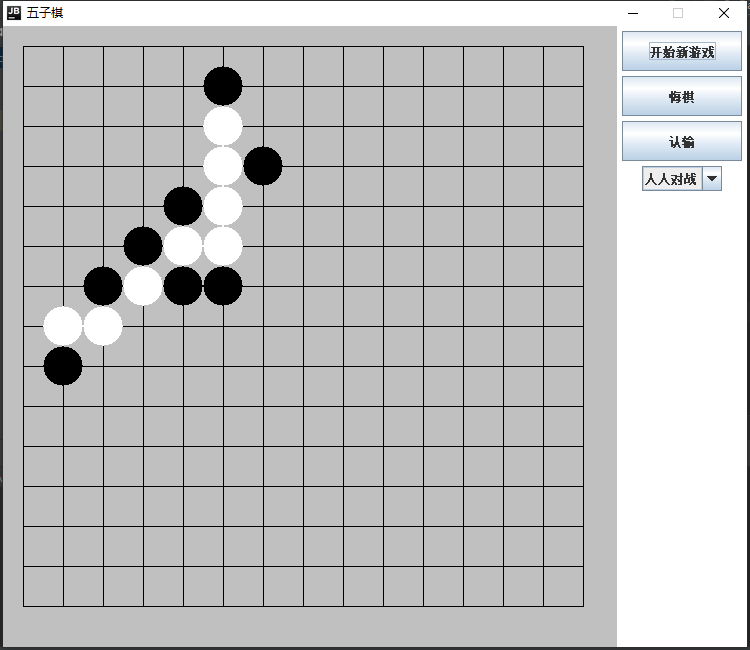Image resolution: width=750 pixels, height=650 pixels.
Task: Place a stone at the board's bottom-left corner
Action: coord(23,606)
